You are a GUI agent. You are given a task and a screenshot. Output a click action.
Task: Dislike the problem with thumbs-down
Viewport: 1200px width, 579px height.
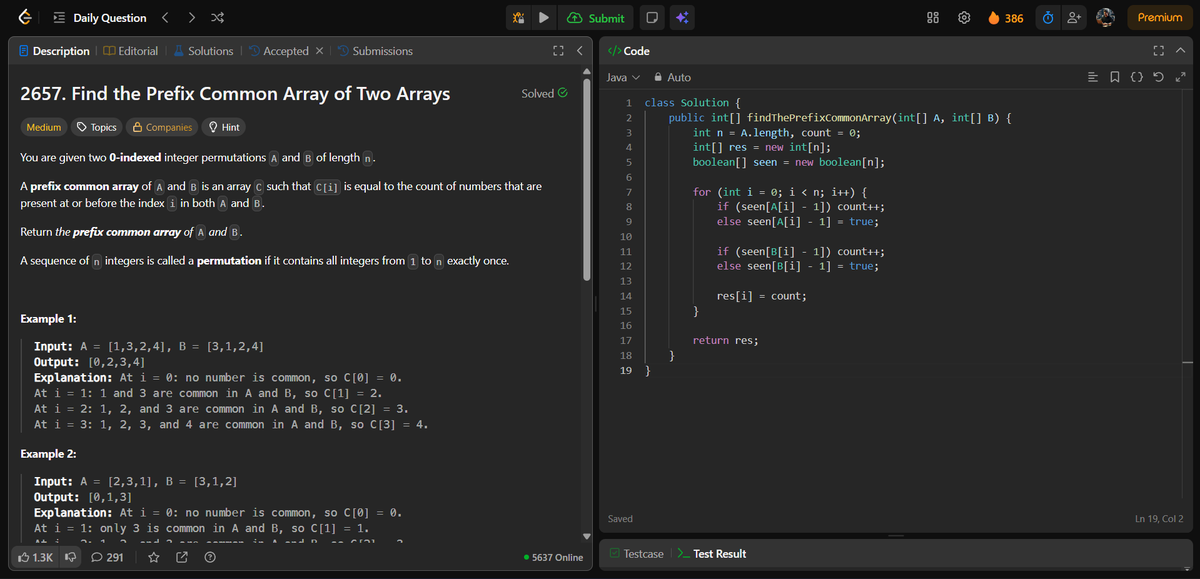(x=70, y=557)
